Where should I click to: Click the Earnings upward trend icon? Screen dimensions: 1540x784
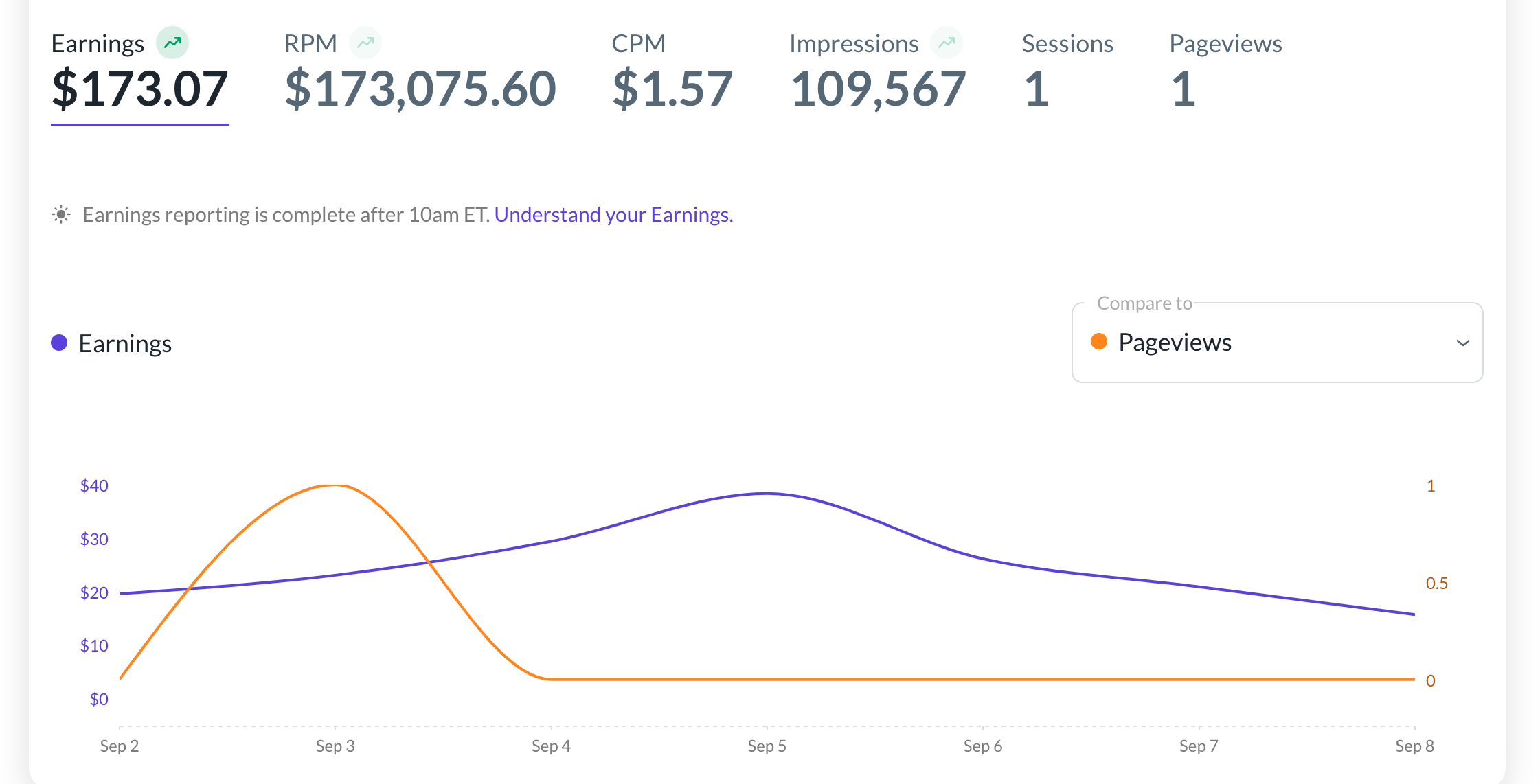coord(172,43)
